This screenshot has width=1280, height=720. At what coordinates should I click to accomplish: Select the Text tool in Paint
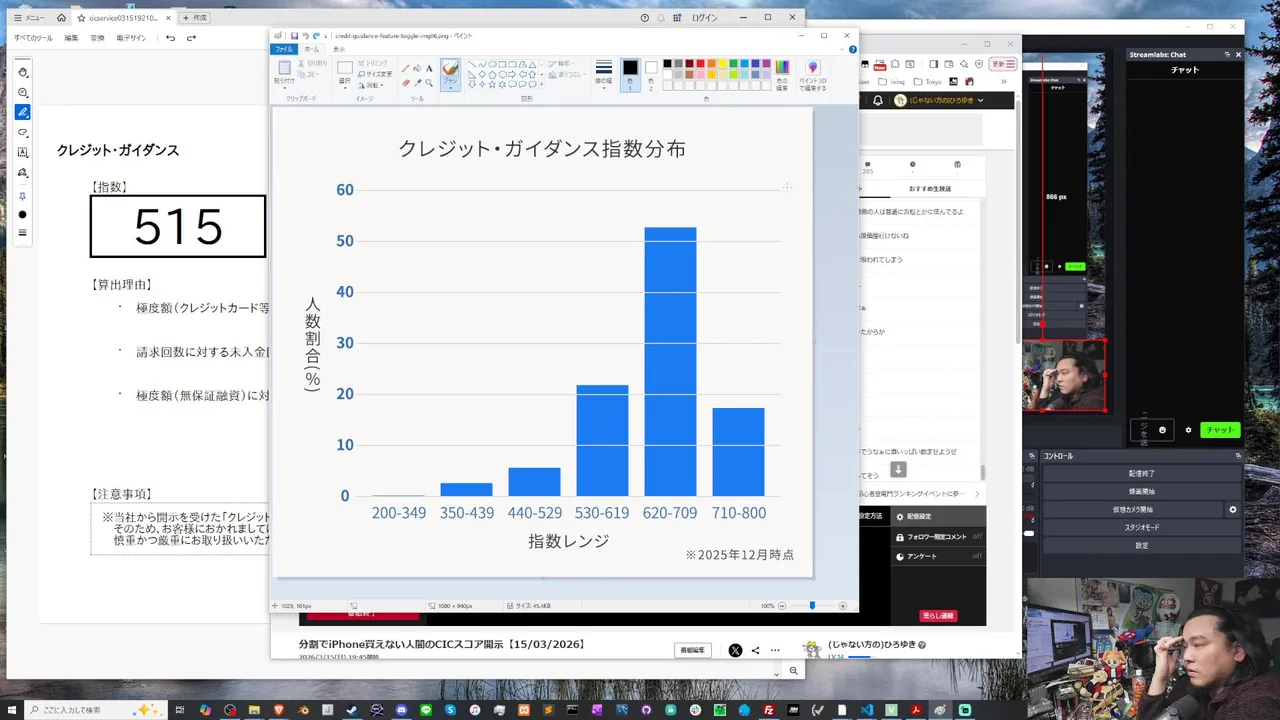click(x=429, y=69)
